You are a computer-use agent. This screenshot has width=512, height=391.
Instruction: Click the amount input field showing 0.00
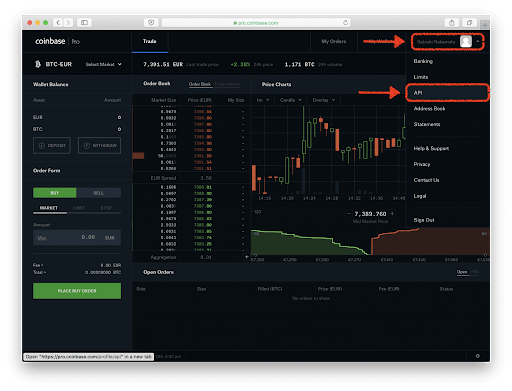click(x=77, y=237)
